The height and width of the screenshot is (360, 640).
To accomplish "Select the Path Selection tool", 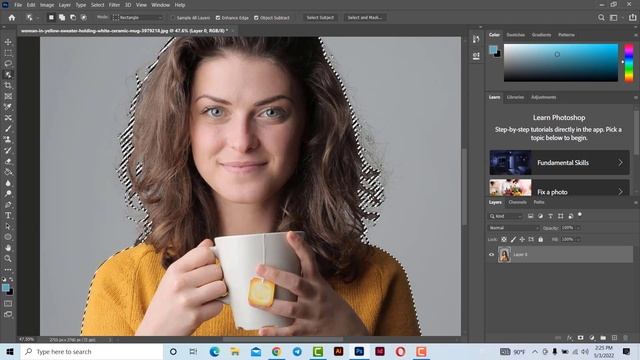I will [8, 226].
